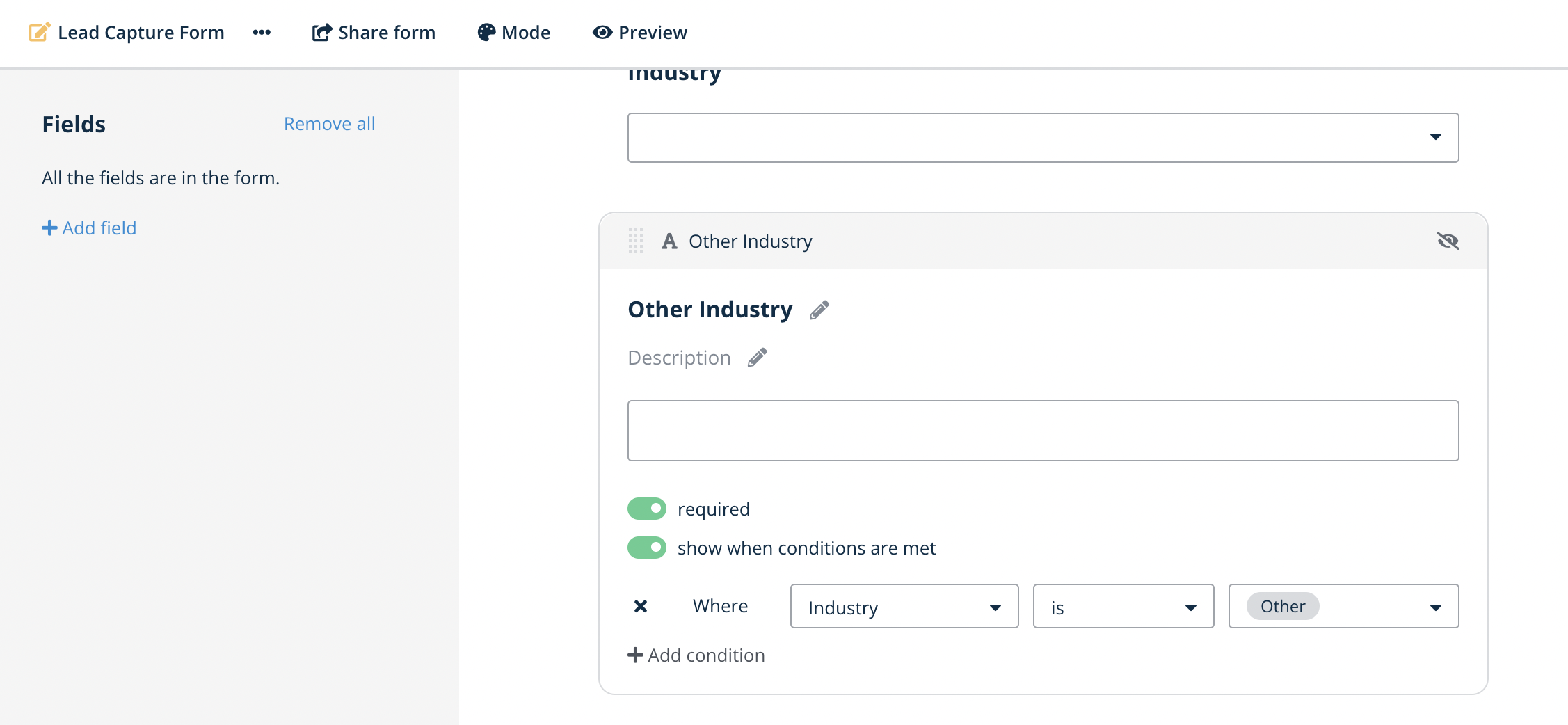Hide the Other Industry field via eye icon
Image resolution: width=1568 pixels, height=725 pixels.
pos(1448,241)
